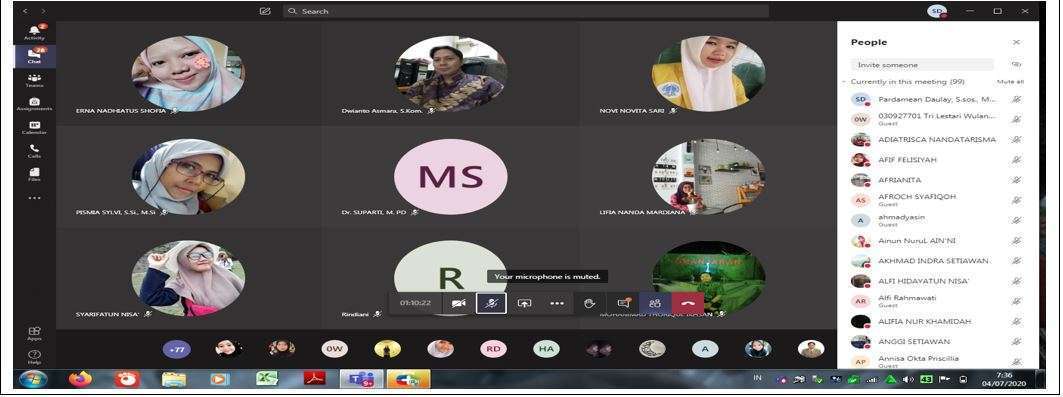Open Firefox from the taskbar
This screenshot has height=397, width=1063.
tap(79, 379)
